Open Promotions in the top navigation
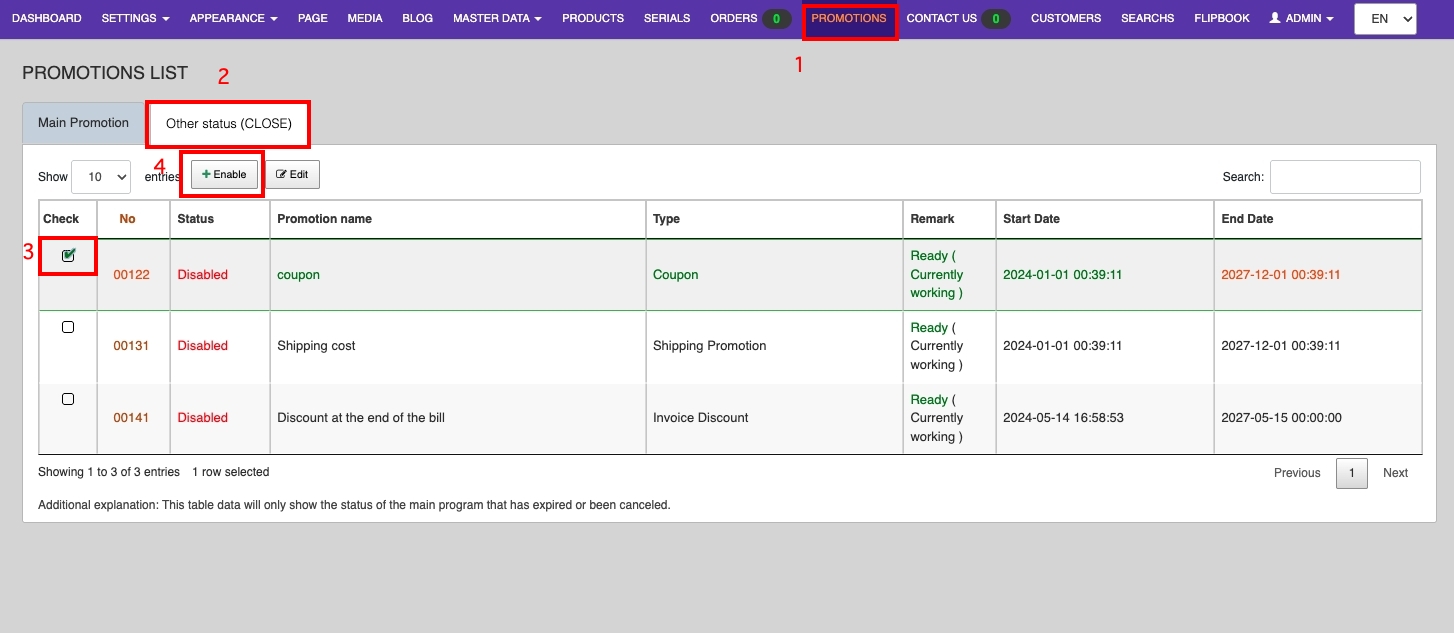1454x633 pixels. pyautogui.click(x=848, y=18)
